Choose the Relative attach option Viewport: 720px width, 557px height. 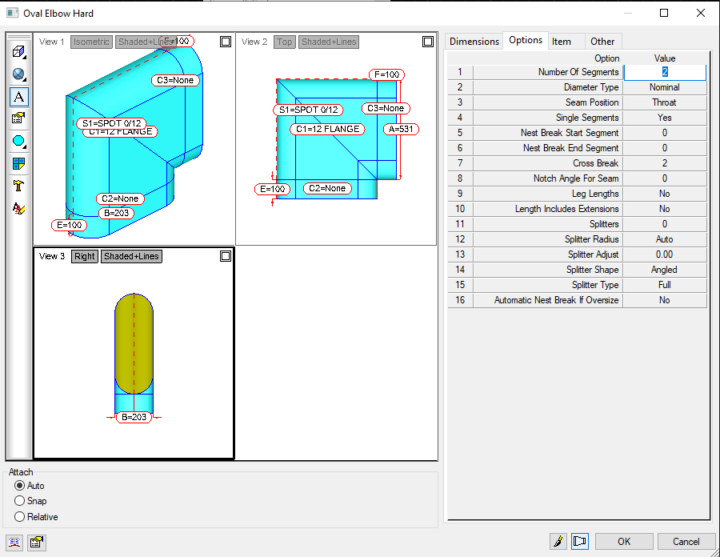pos(20,517)
